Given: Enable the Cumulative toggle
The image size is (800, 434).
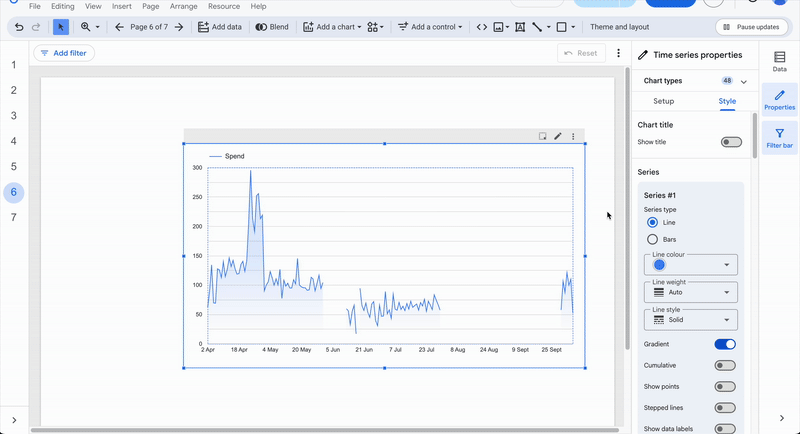Looking at the screenshot, I should click(725, 366).
